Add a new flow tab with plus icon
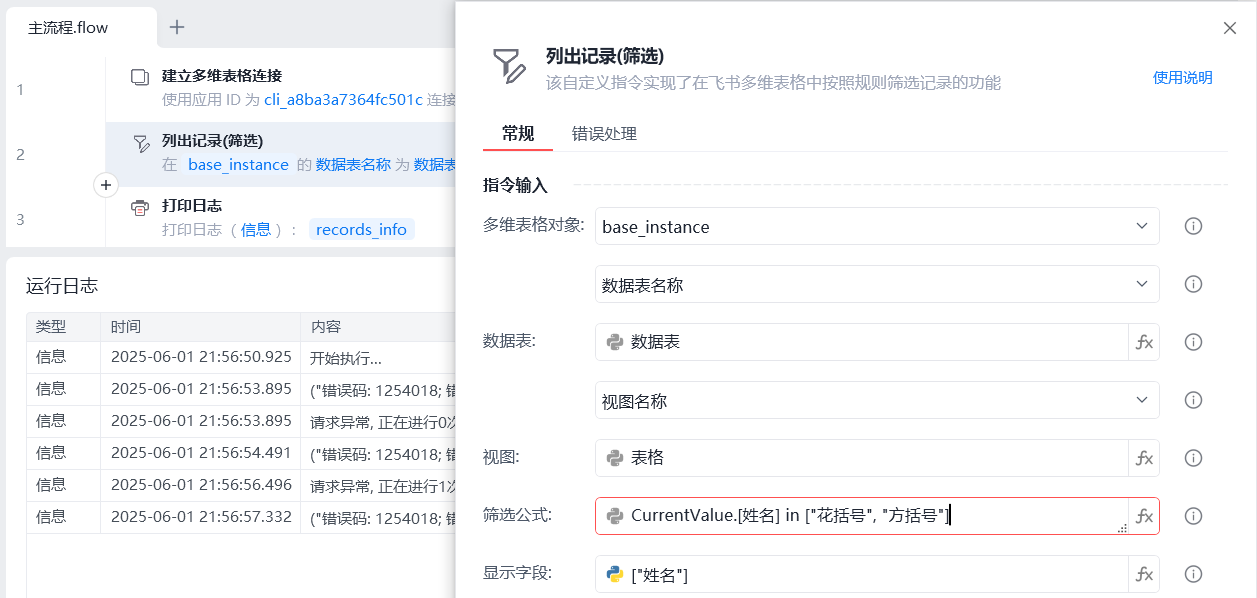Screen dimensions: 1257x598 177,27
